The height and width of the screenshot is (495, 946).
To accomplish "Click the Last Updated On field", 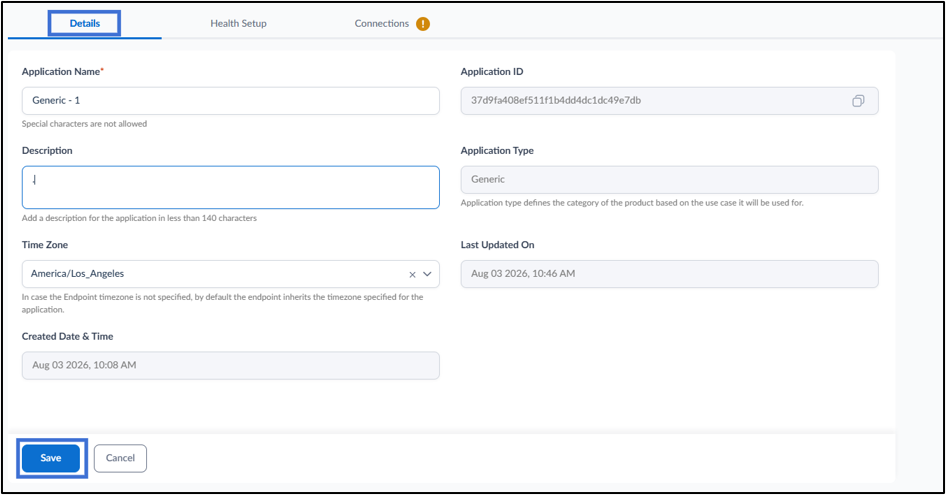I will tap(669, 274).
